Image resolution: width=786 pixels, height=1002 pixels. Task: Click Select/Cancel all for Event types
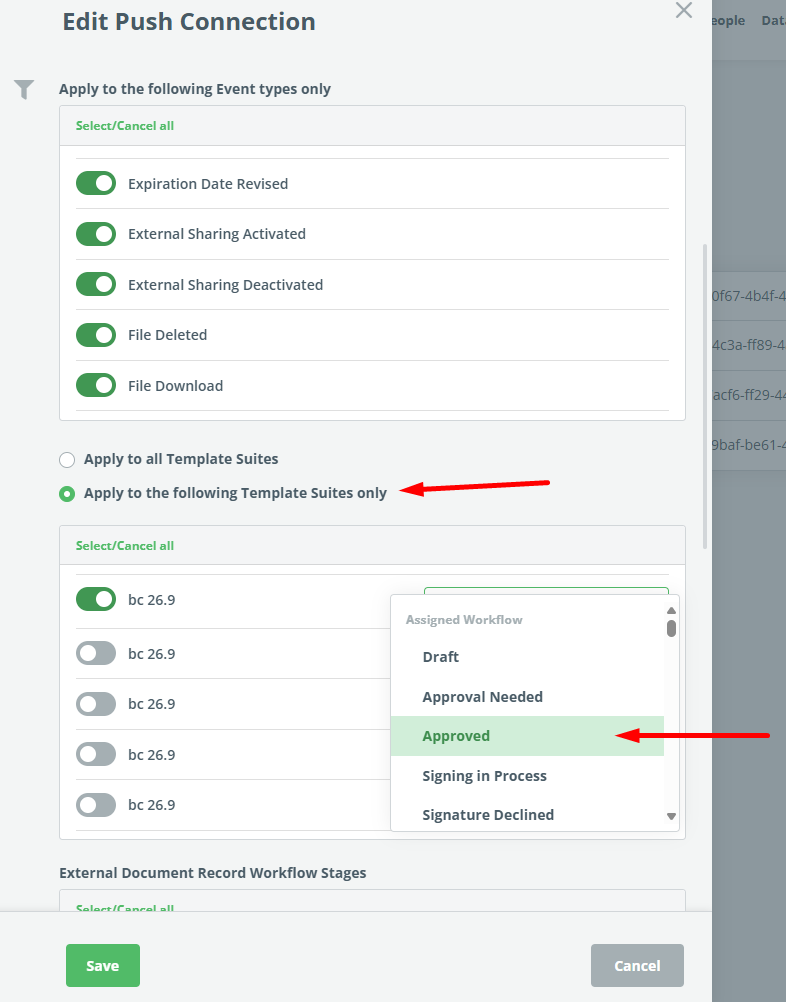[x=125, y=126]
